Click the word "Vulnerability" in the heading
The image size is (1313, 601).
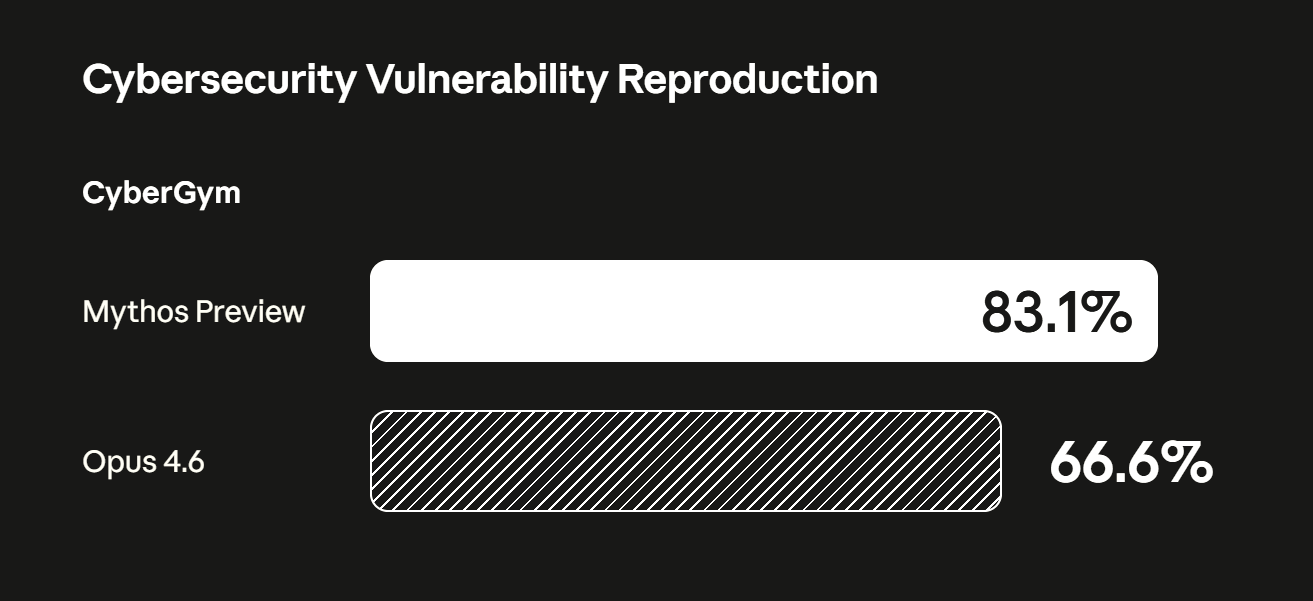click(486, 79)
